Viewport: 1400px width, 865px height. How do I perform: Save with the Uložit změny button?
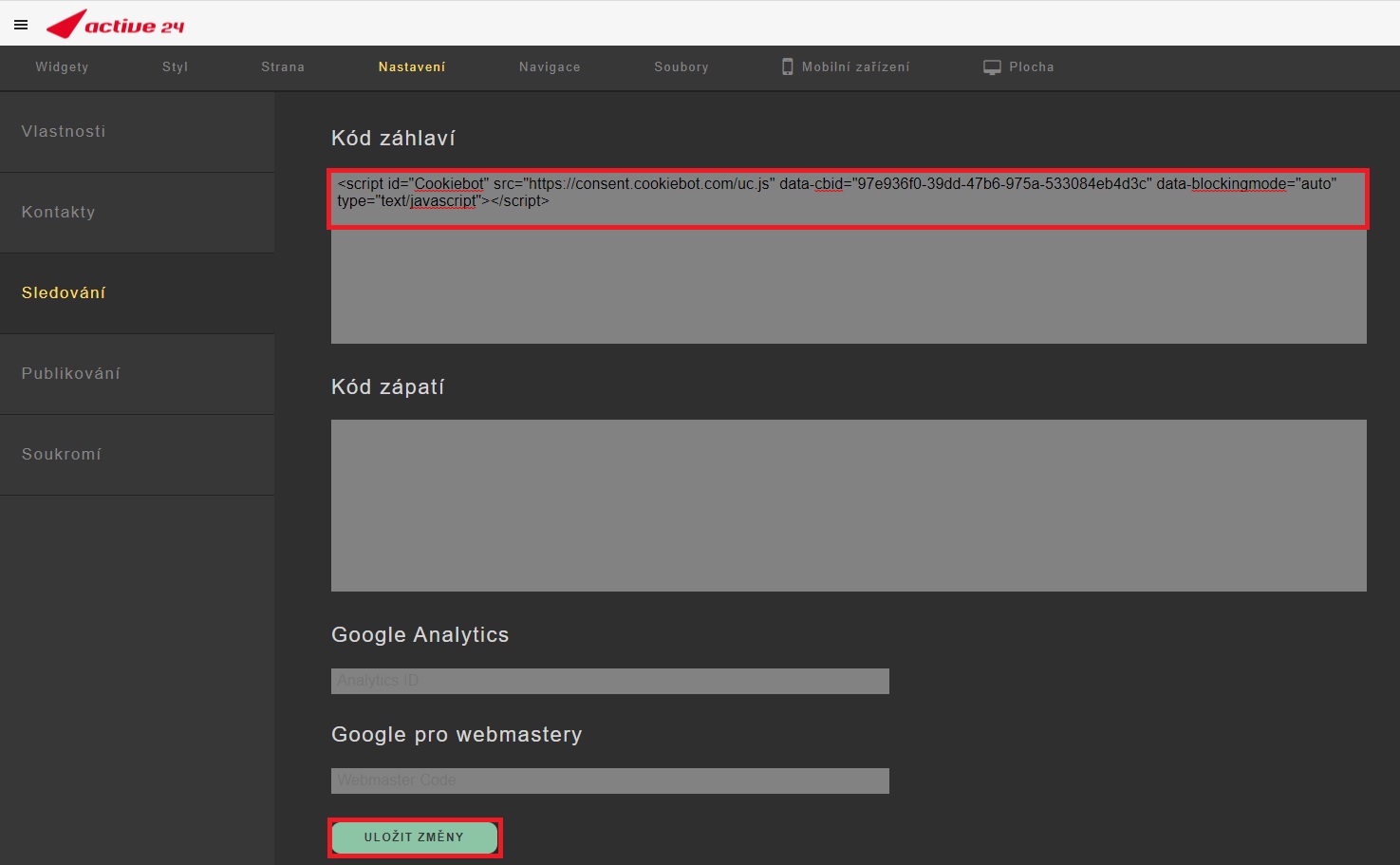coord(415,837)
